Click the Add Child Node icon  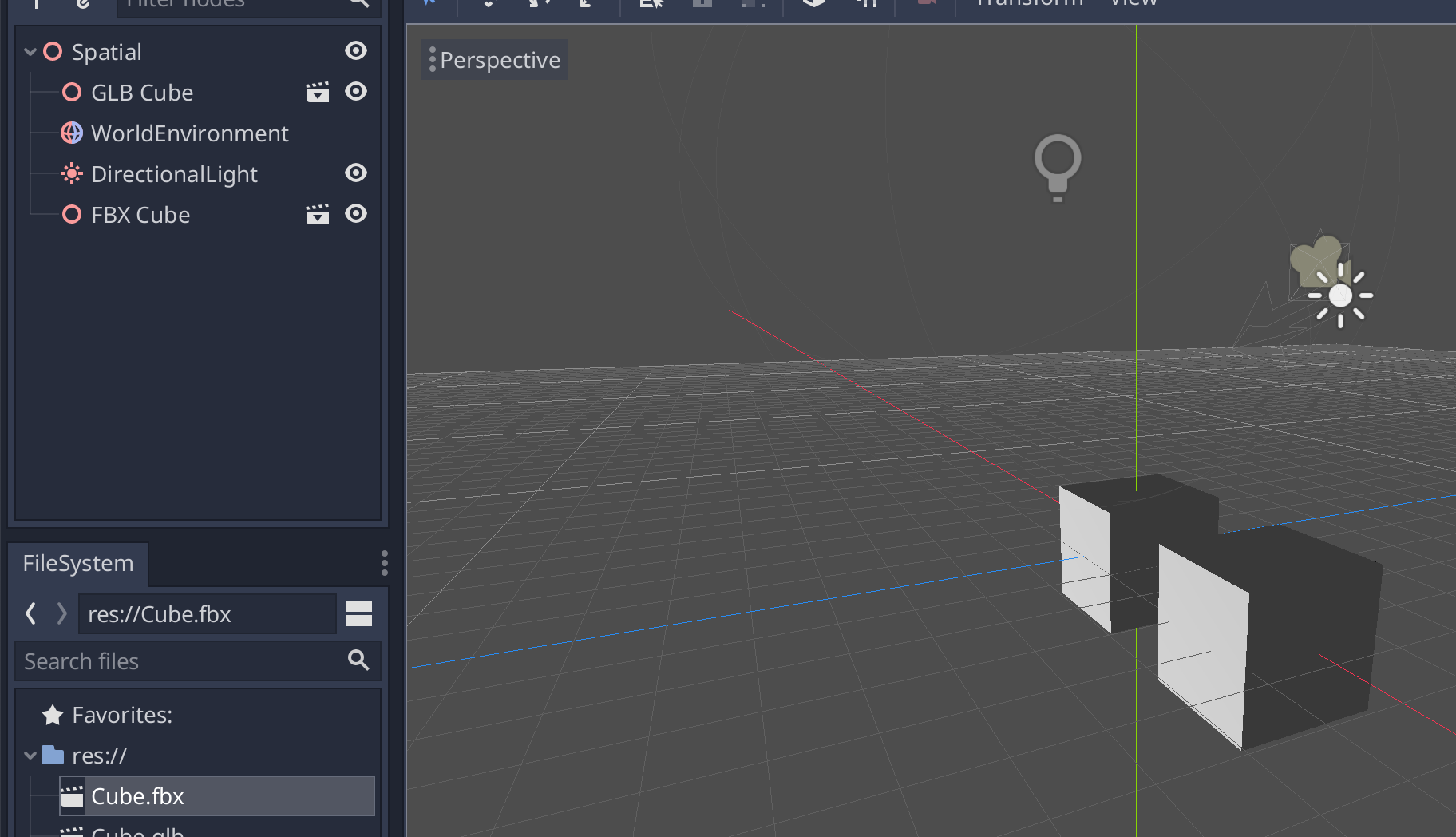(x=36, y=4)
